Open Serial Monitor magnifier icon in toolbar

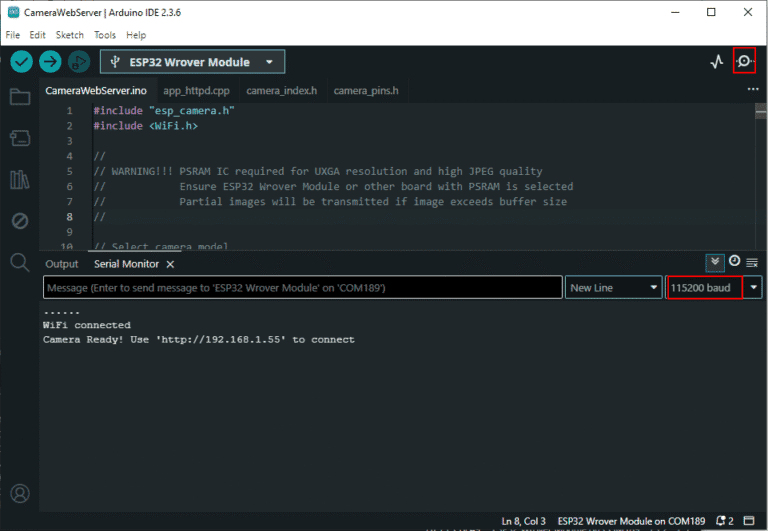pyautogui.click(x=744, y=62)
